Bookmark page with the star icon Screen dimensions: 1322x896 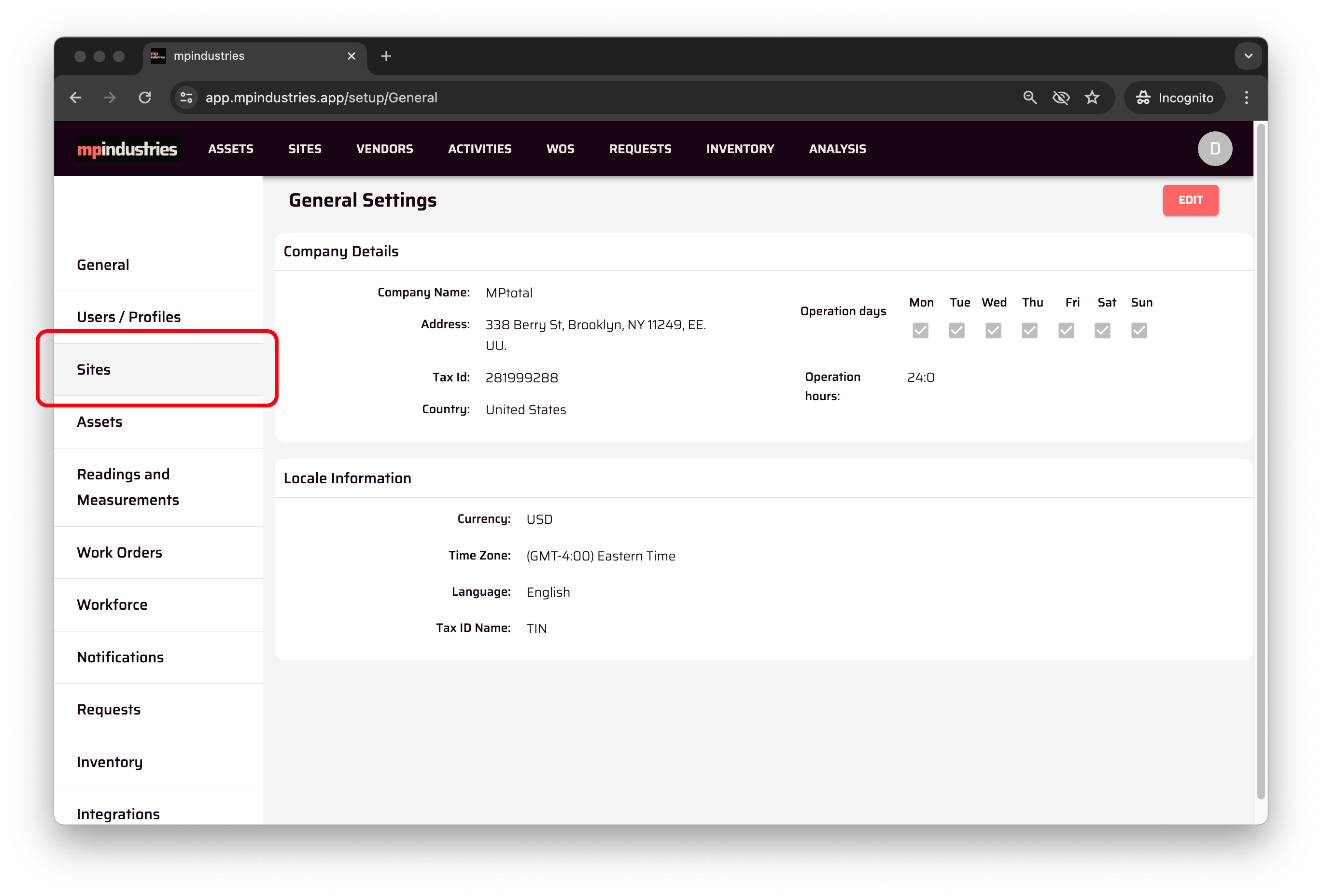click(1092, 98)
